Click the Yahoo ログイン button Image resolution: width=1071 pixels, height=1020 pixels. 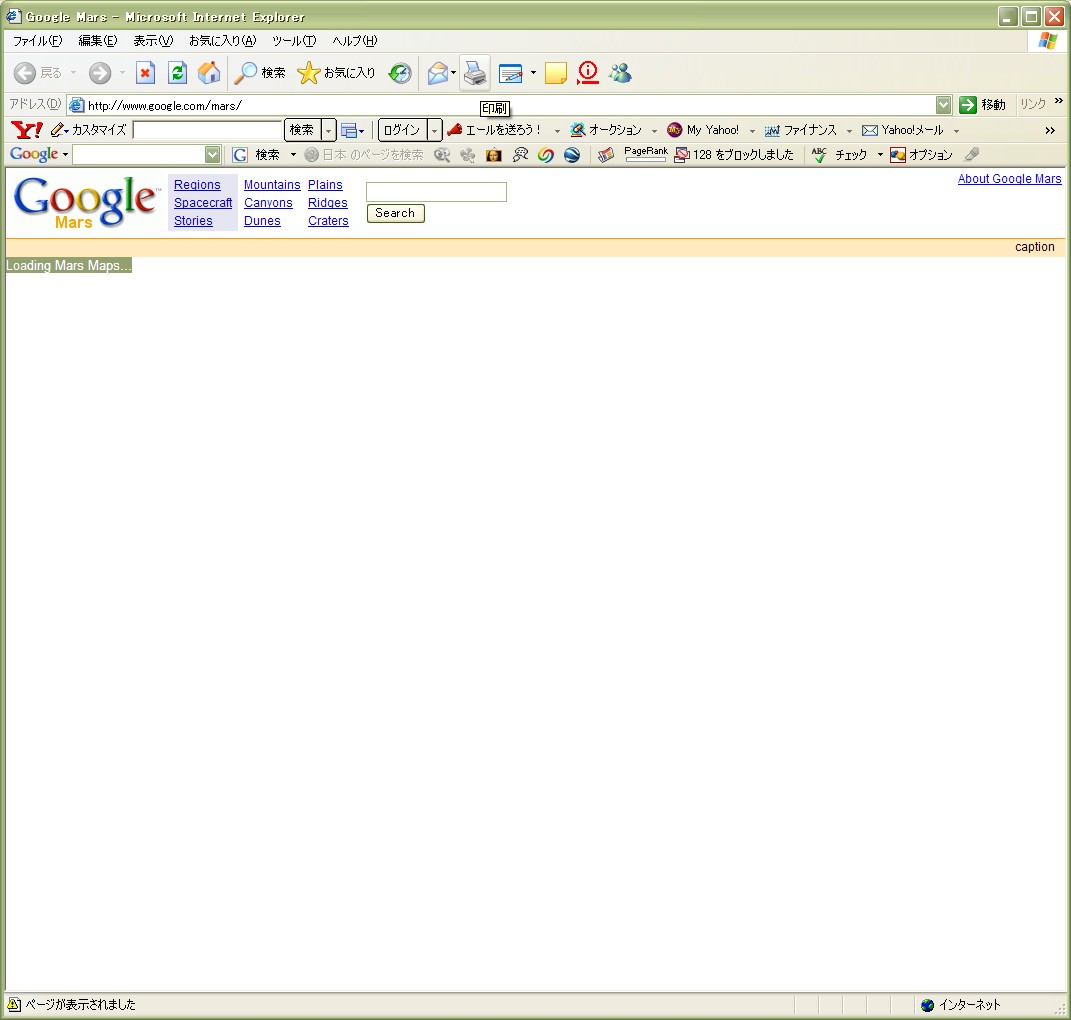[x=402, y=130]
